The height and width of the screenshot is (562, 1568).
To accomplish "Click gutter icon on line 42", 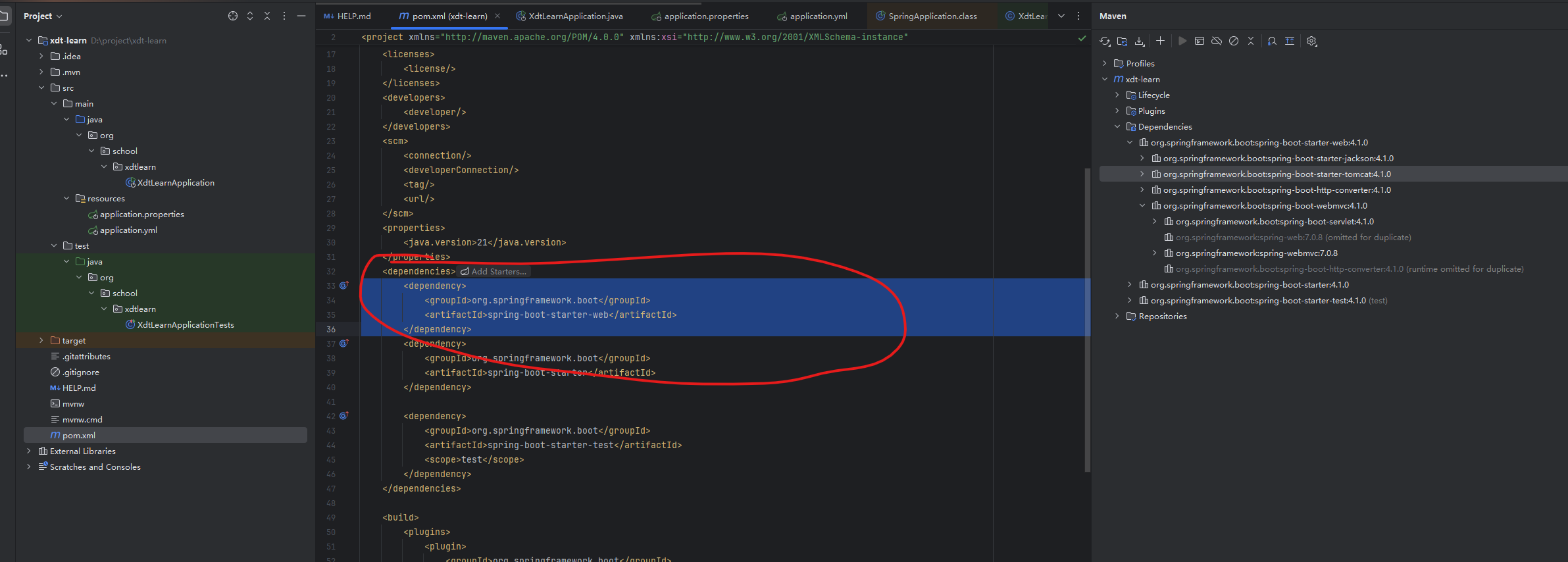I will click(343, 416).
